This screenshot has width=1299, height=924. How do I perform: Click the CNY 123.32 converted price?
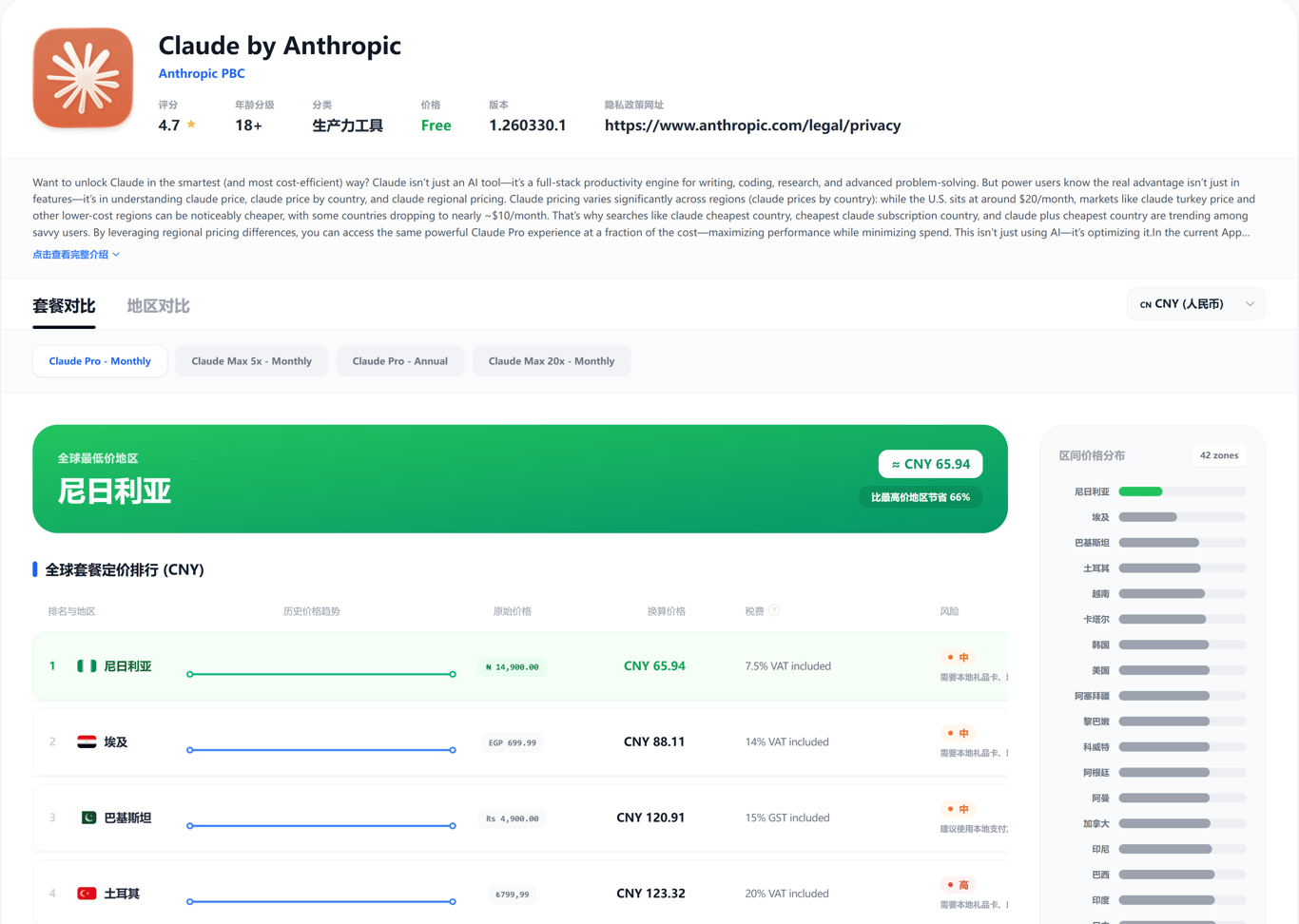click(x=650, y=894)
